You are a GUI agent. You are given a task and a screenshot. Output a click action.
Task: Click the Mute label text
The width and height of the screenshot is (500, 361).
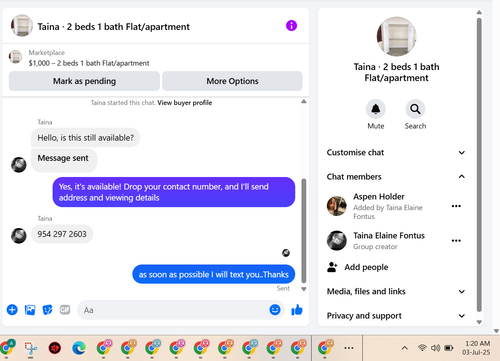click(376, 126)
